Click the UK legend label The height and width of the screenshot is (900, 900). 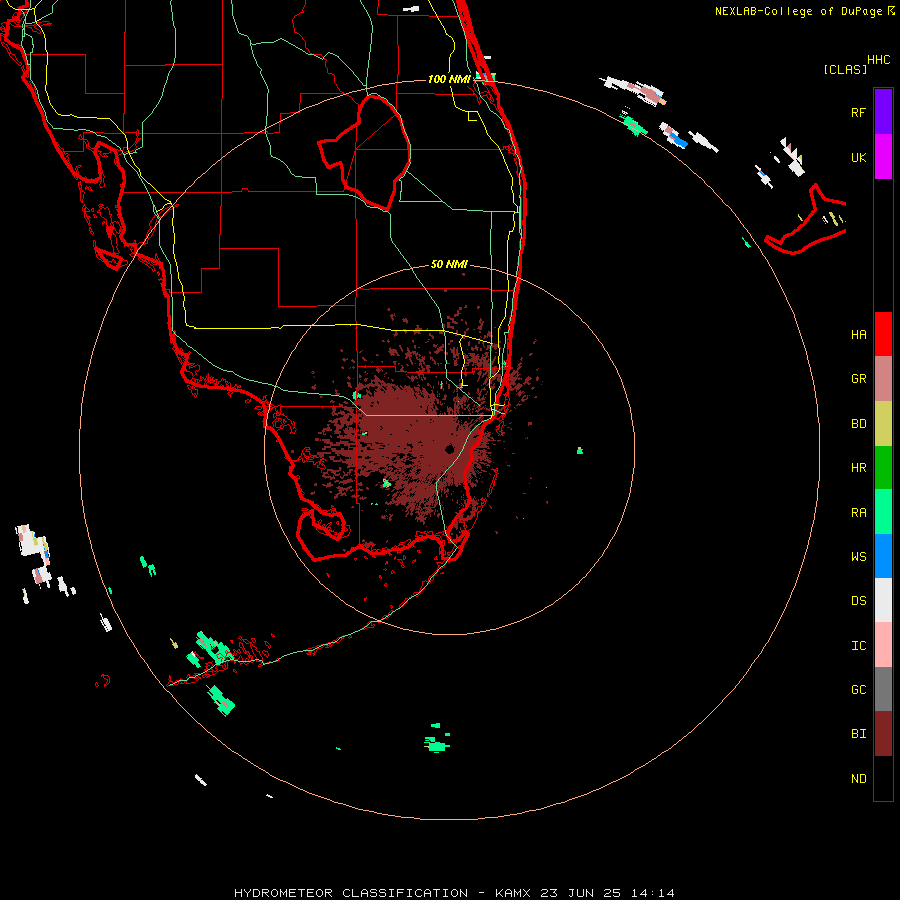858,157
